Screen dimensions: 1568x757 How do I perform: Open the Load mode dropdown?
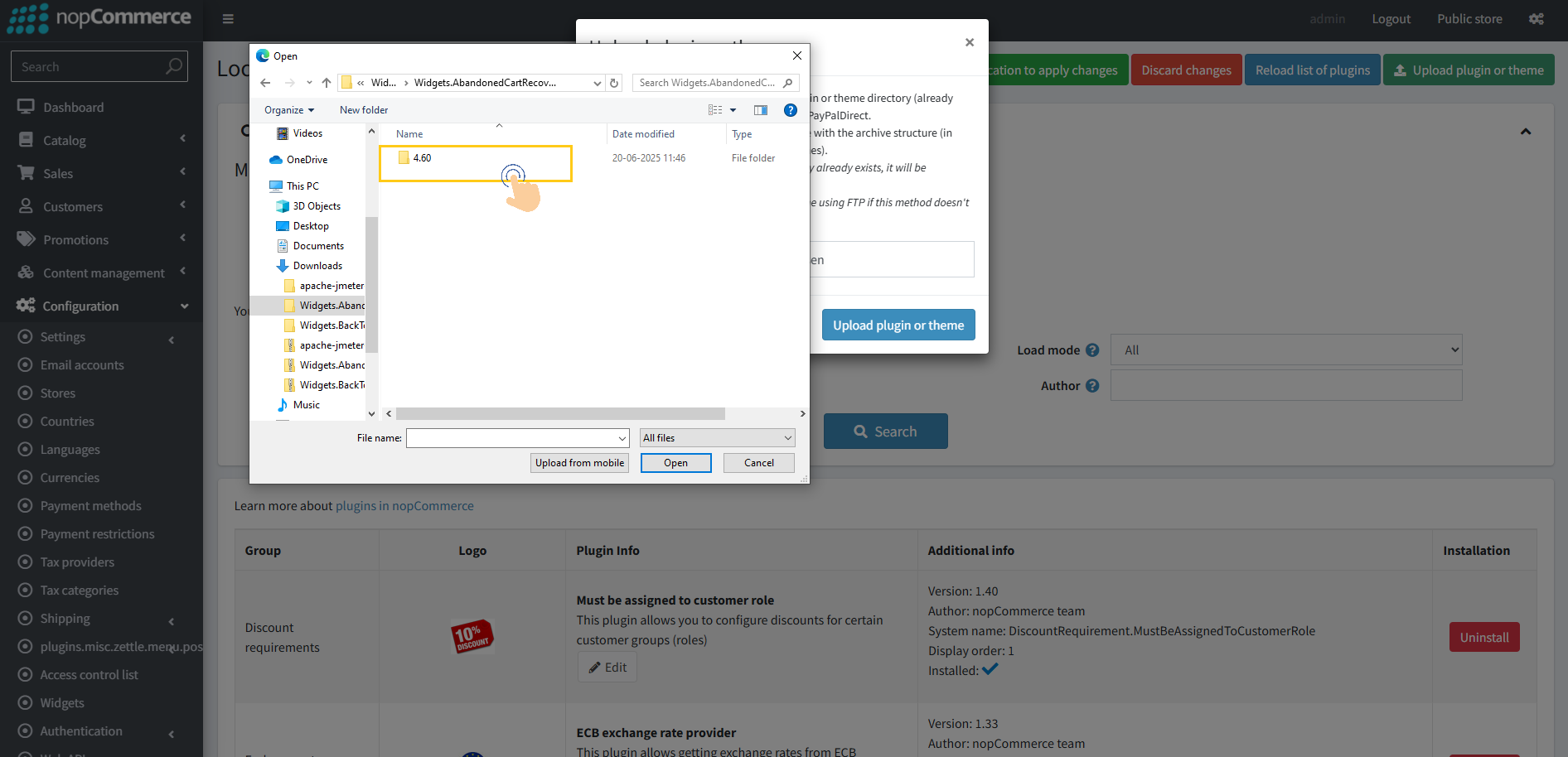click(1286, 350)
